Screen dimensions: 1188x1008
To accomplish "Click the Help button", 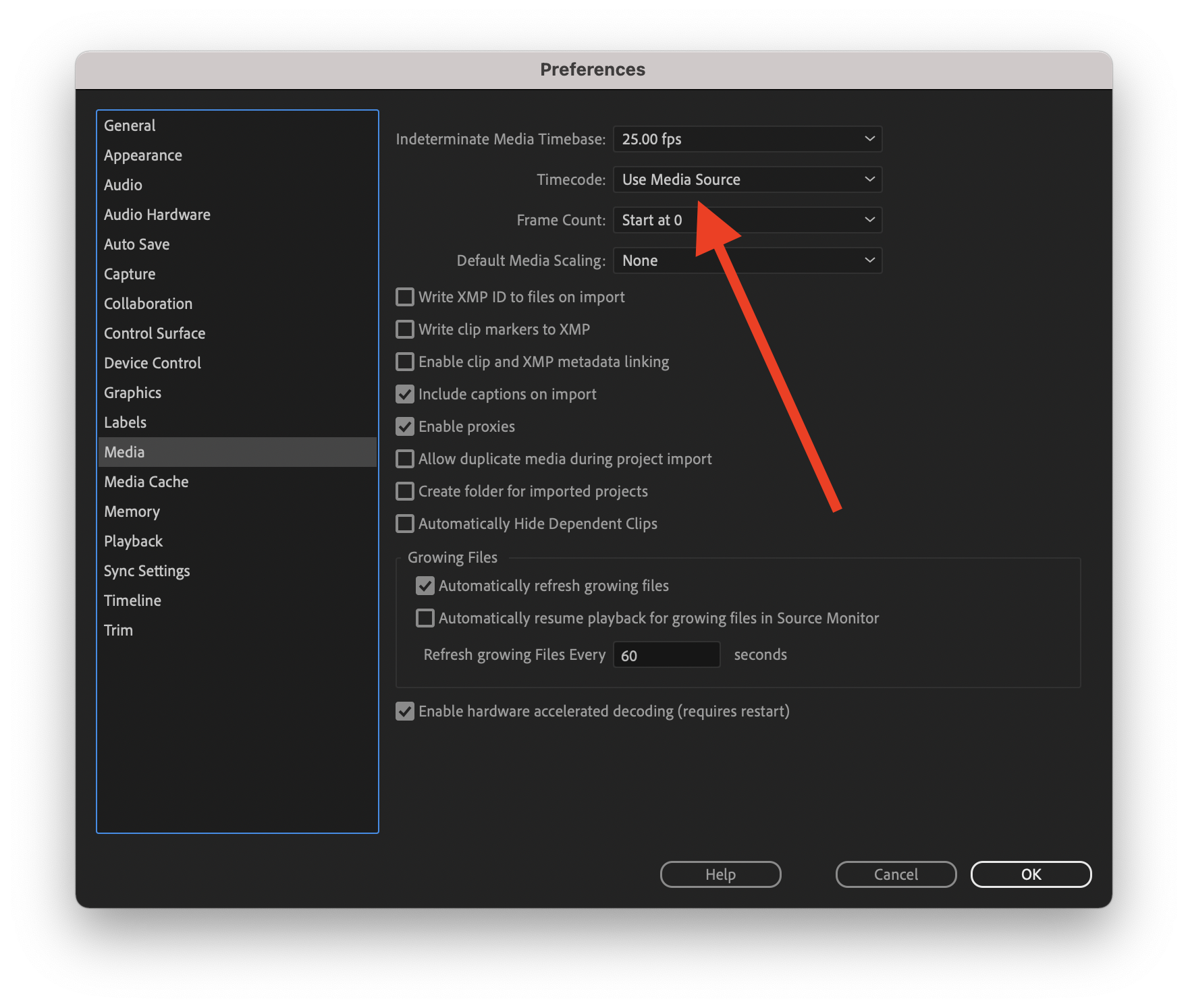I will 720,874.
